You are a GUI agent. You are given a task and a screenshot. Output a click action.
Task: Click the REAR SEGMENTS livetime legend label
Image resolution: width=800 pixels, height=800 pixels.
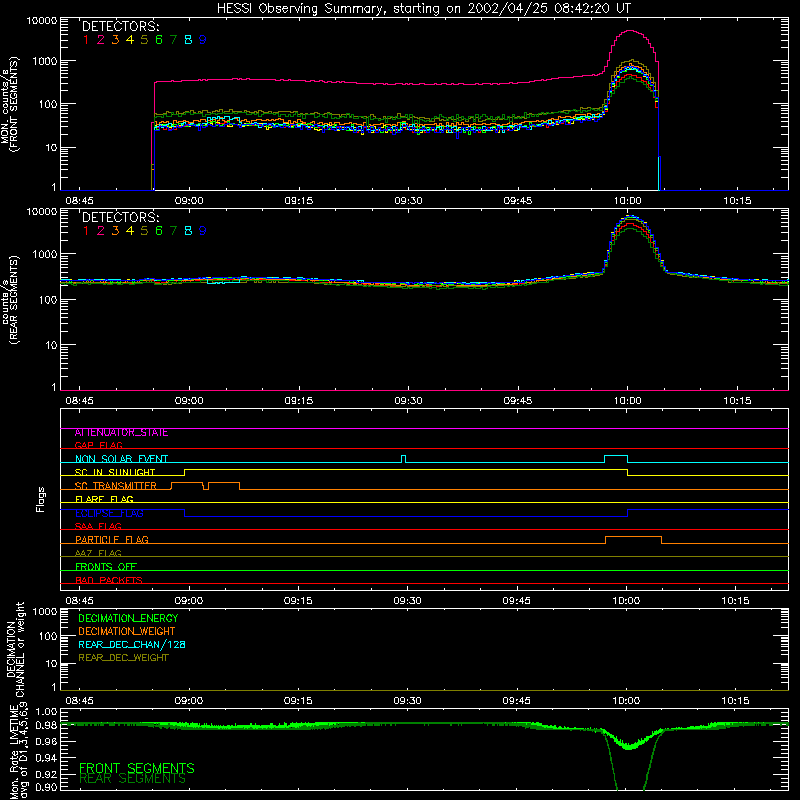pyautogui.click(x=133, y=779)
